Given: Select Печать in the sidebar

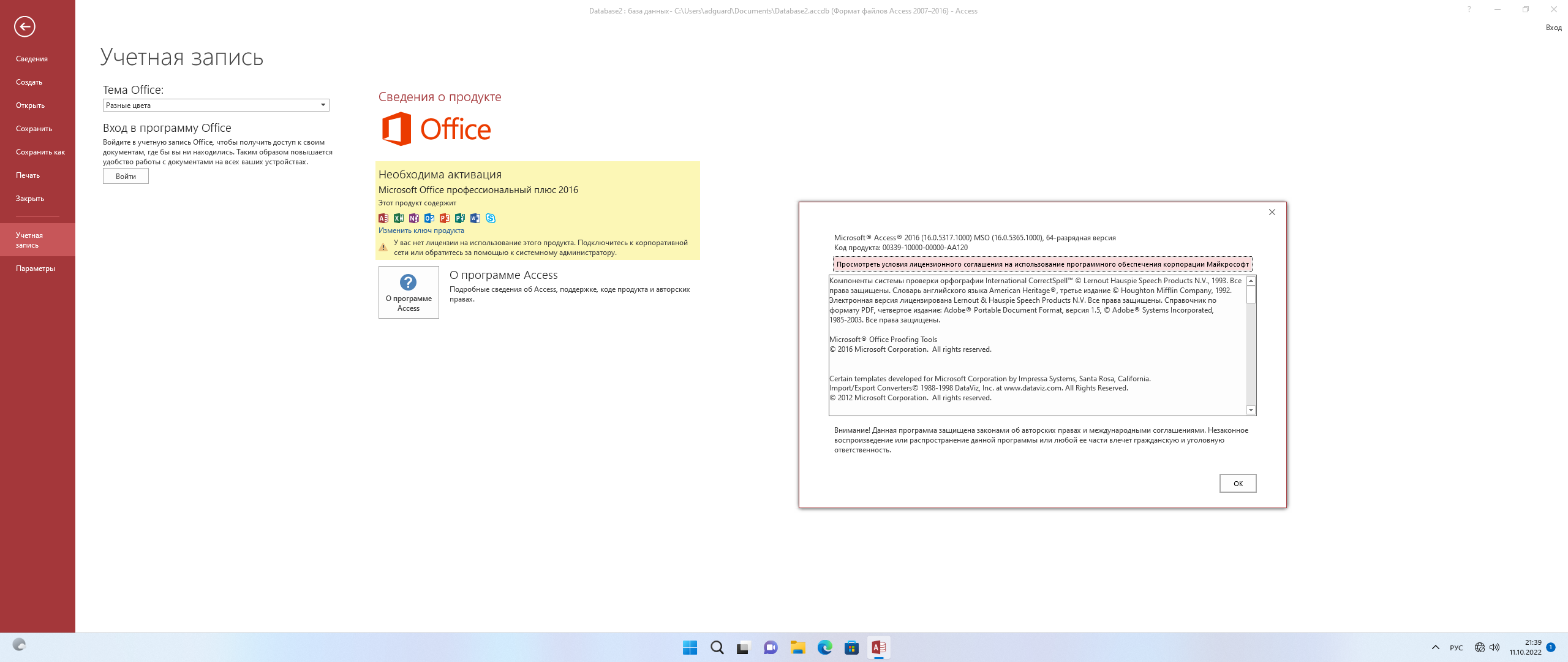Looking at the screenshot, I should point(28,175).
